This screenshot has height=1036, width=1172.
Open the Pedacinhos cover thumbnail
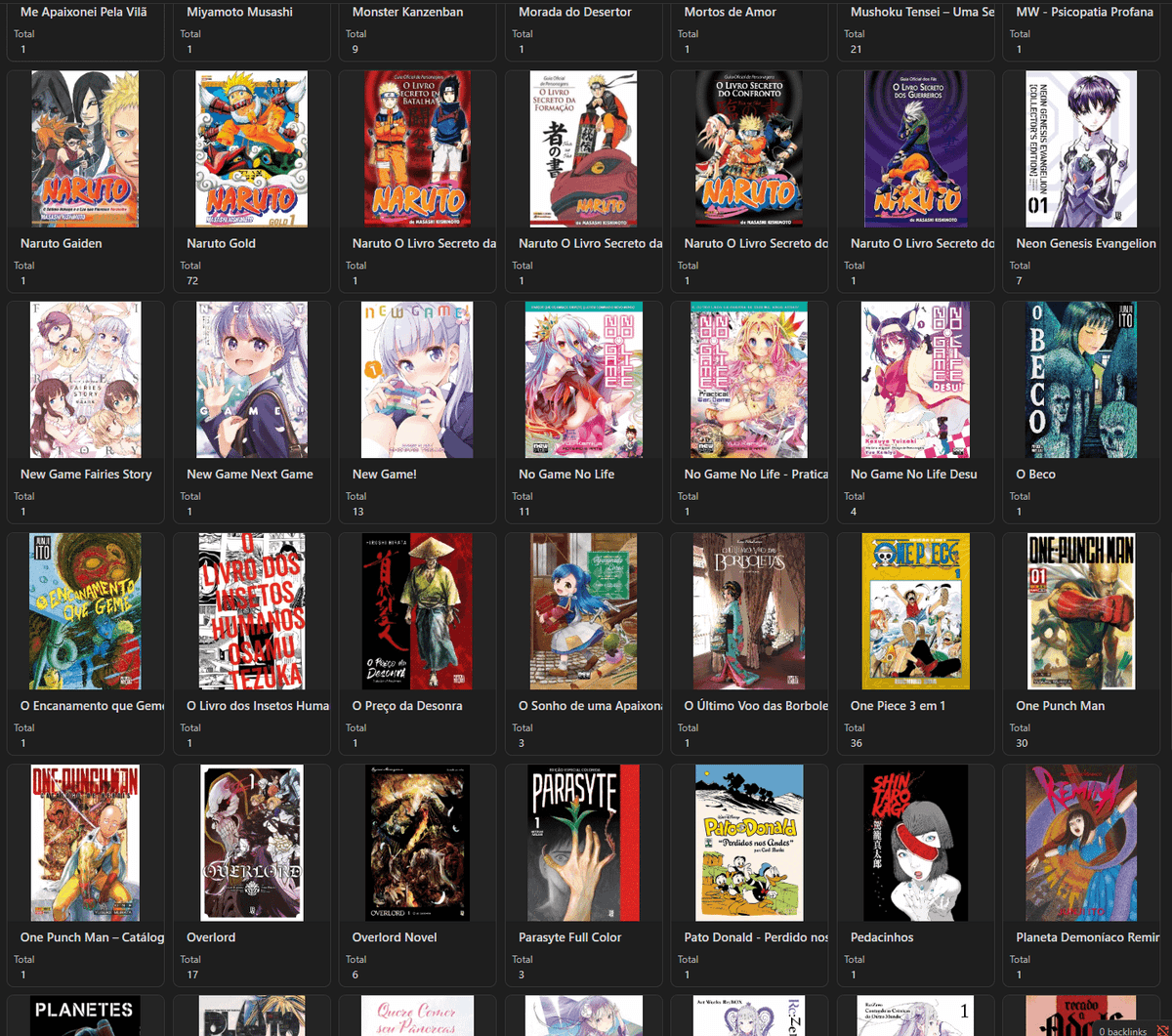915,843
